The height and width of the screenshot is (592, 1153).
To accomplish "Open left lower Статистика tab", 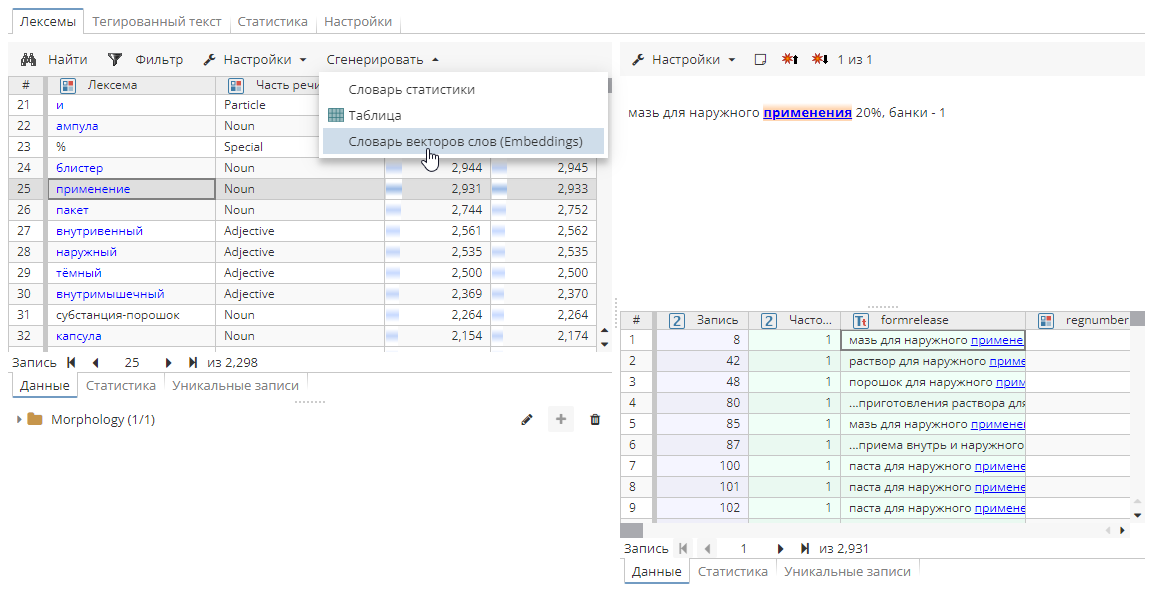I will pyautogui.click(x=121, y=385).
